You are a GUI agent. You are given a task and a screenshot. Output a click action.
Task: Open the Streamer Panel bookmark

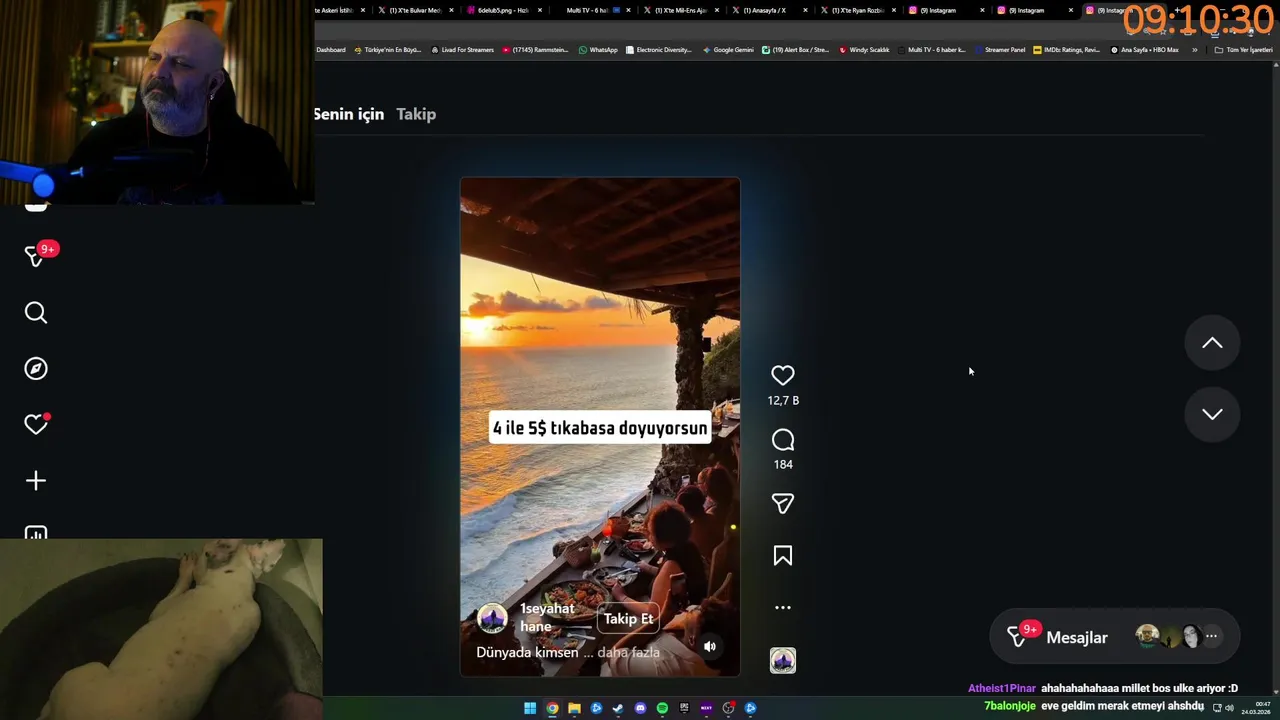tap(1000, 50)
